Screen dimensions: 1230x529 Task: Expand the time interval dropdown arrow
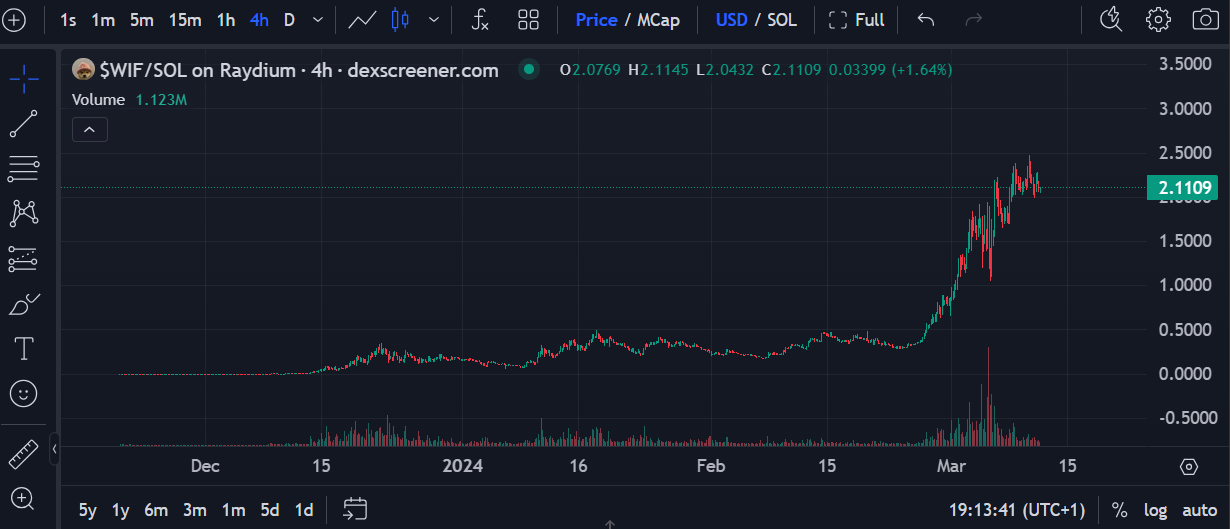click(x=318, y=19)
